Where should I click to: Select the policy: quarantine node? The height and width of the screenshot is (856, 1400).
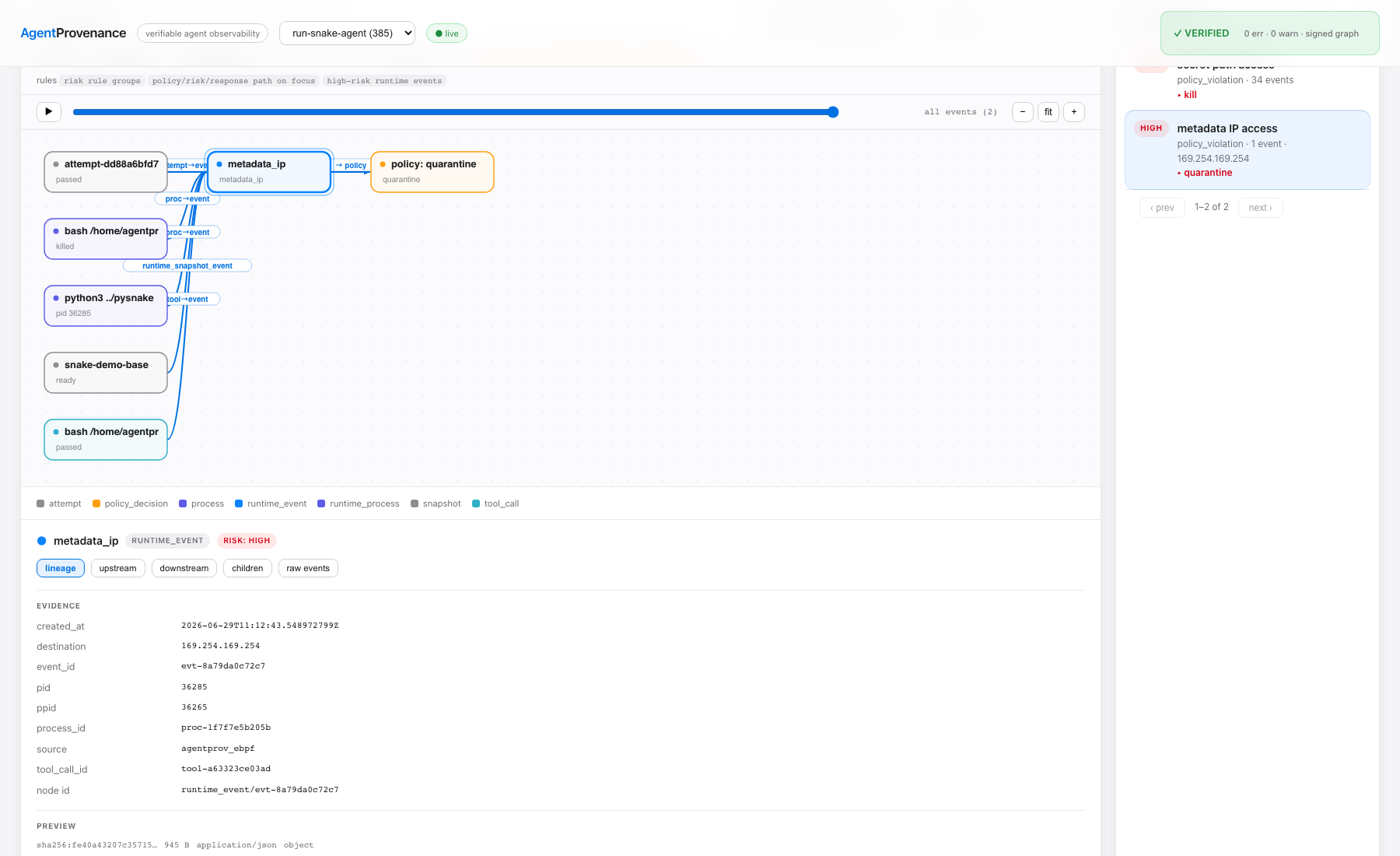click(x=432, y=172)
